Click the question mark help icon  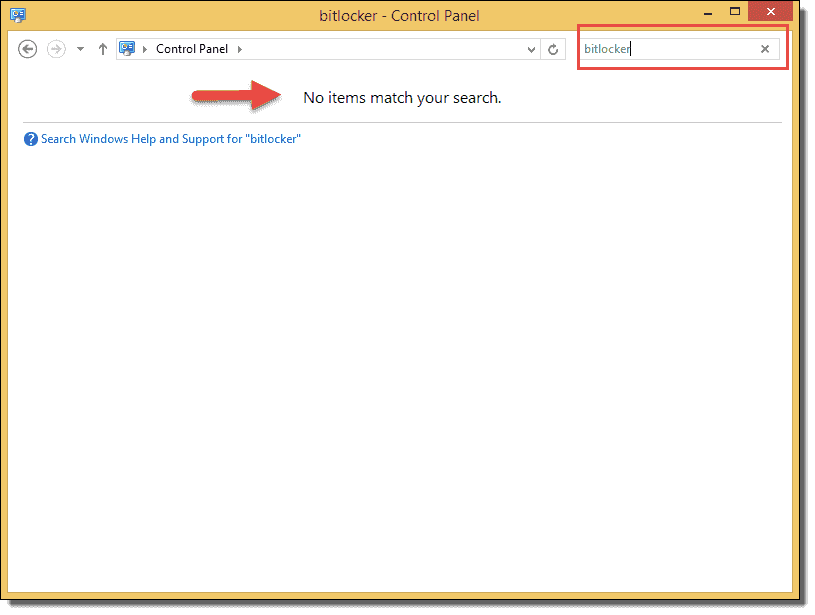pos(31,138)
